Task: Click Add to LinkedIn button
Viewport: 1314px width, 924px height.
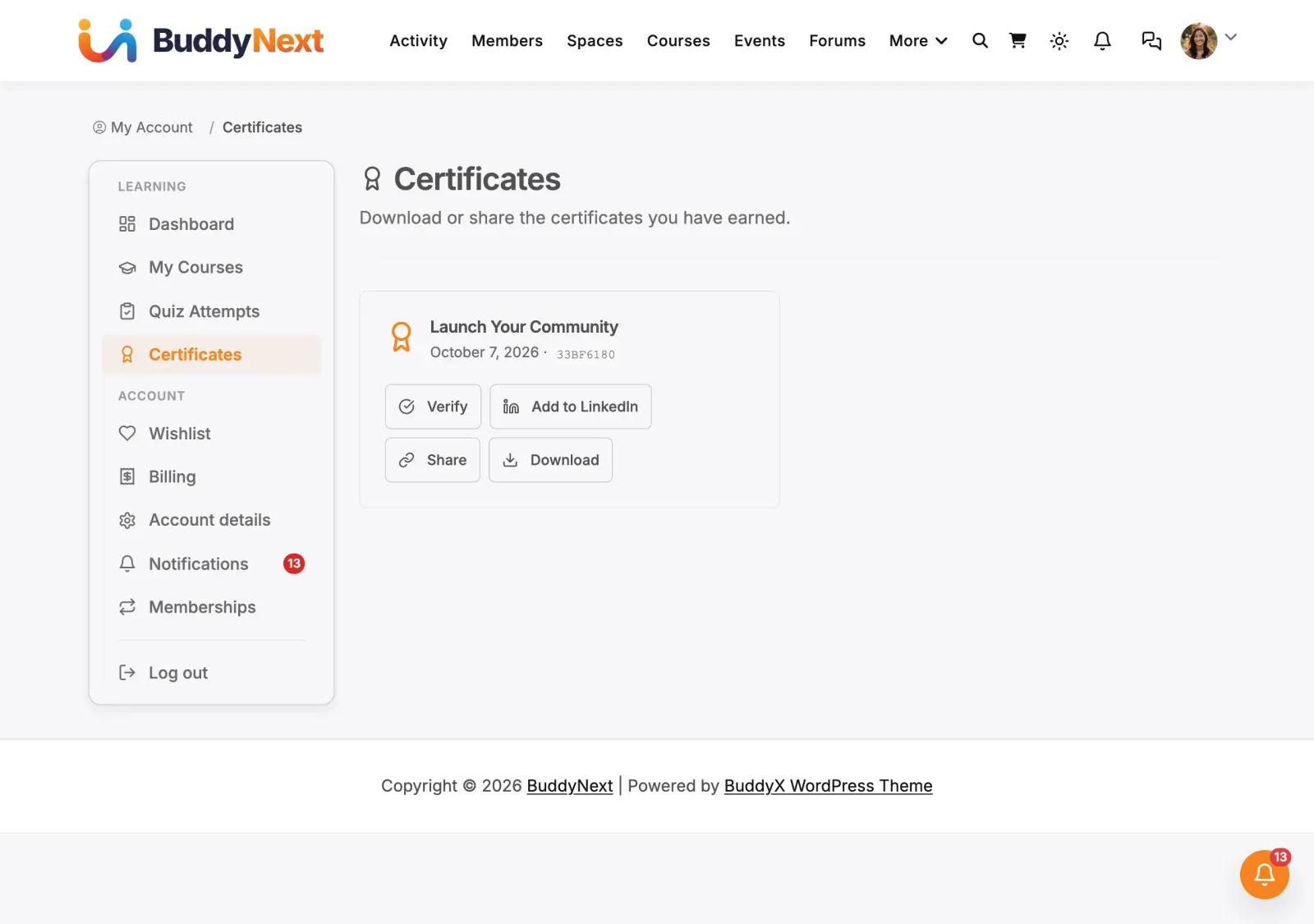Action: [571, 407]
